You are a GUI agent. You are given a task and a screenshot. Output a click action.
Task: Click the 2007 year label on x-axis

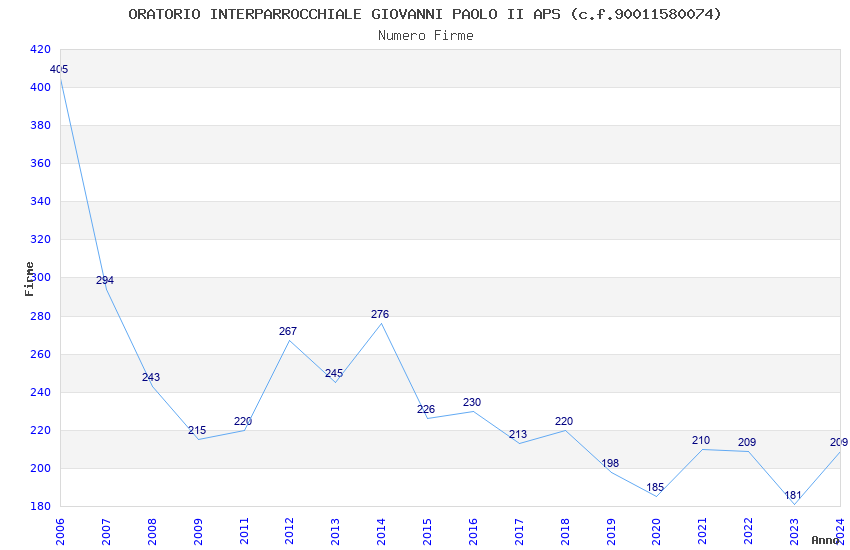click(x=105, y=531)
